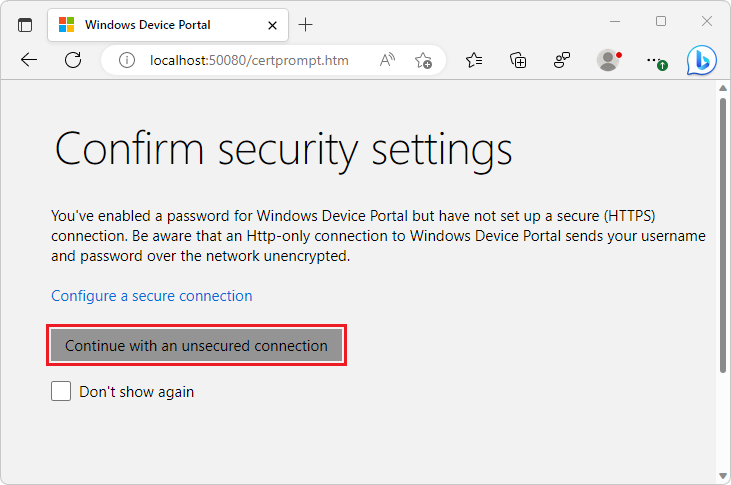Add this page to favorites
The height and width of the screenshot is (485, 731).
(x=423, y=60)
